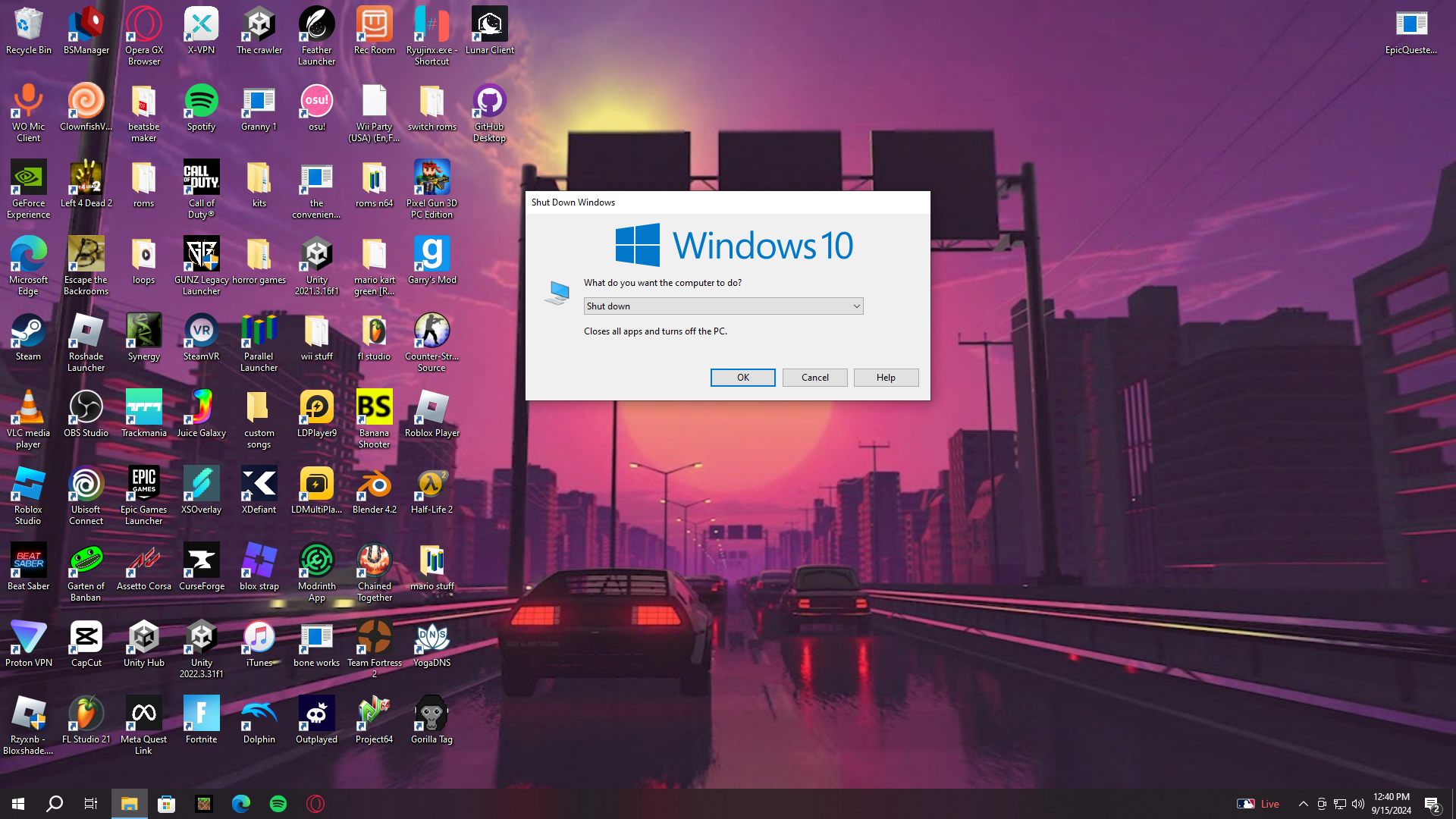Viewport: 1456px width, 819px height.
Task: Click the volume speaker tray icon
Action: (1358, 804)
